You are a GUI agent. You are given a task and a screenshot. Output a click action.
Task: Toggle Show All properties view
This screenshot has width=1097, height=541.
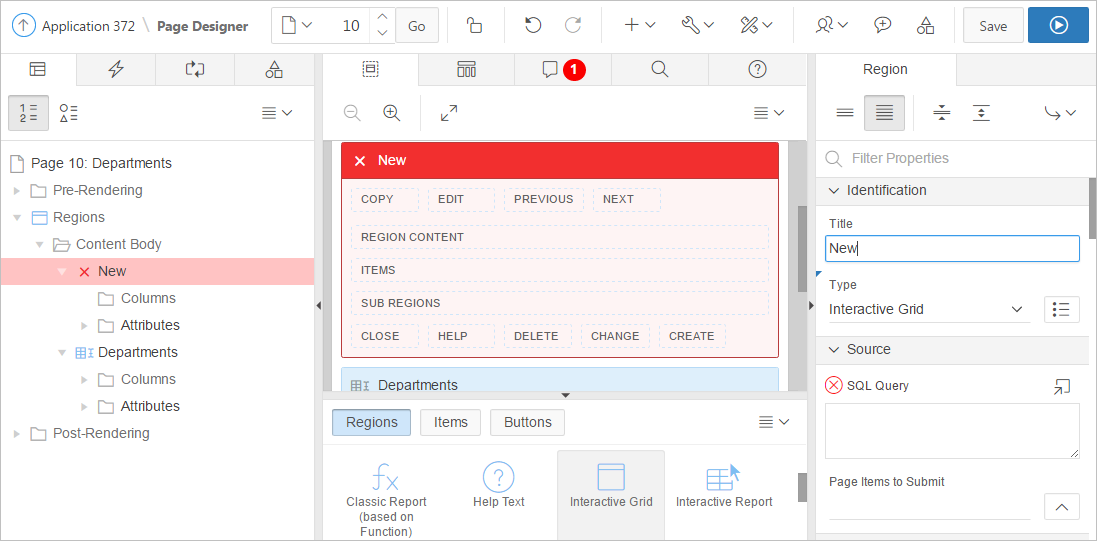884,113
